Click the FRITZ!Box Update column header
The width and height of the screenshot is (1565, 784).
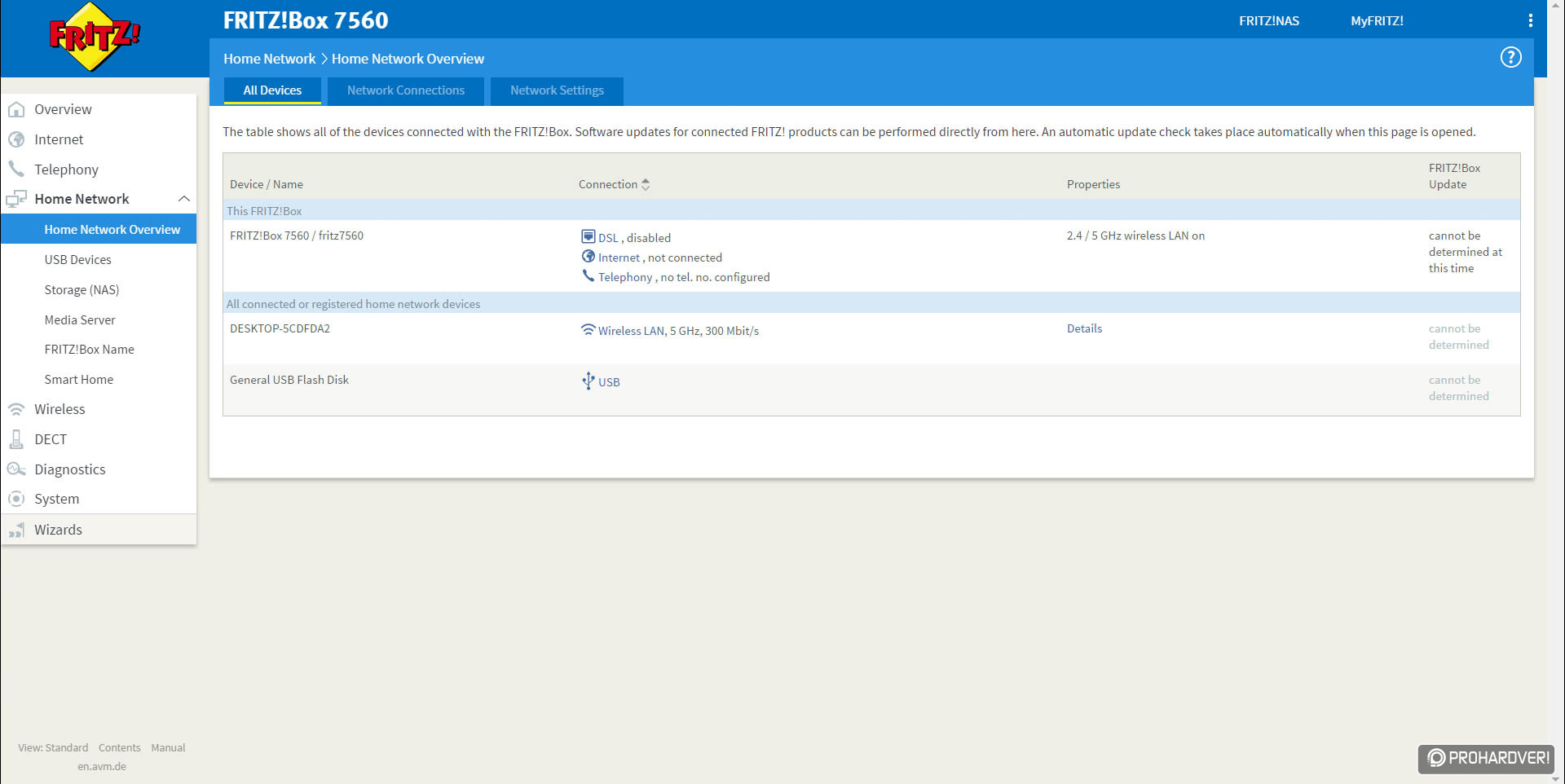coord(1454,176)
